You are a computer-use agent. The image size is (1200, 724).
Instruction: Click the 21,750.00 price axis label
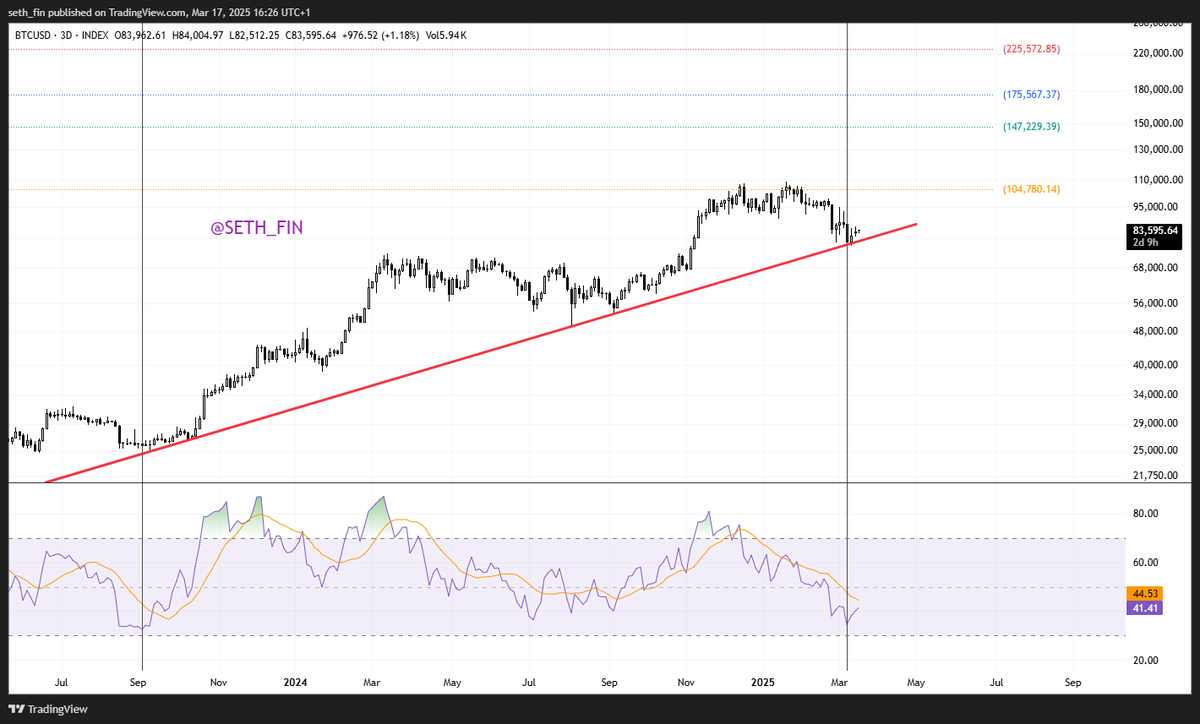point(1157,475)
